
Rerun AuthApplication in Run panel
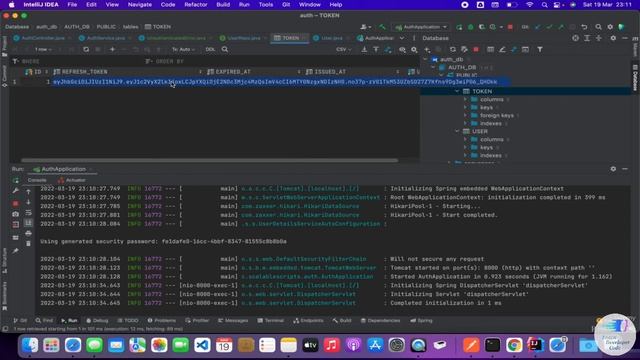[x=16, y=180]
